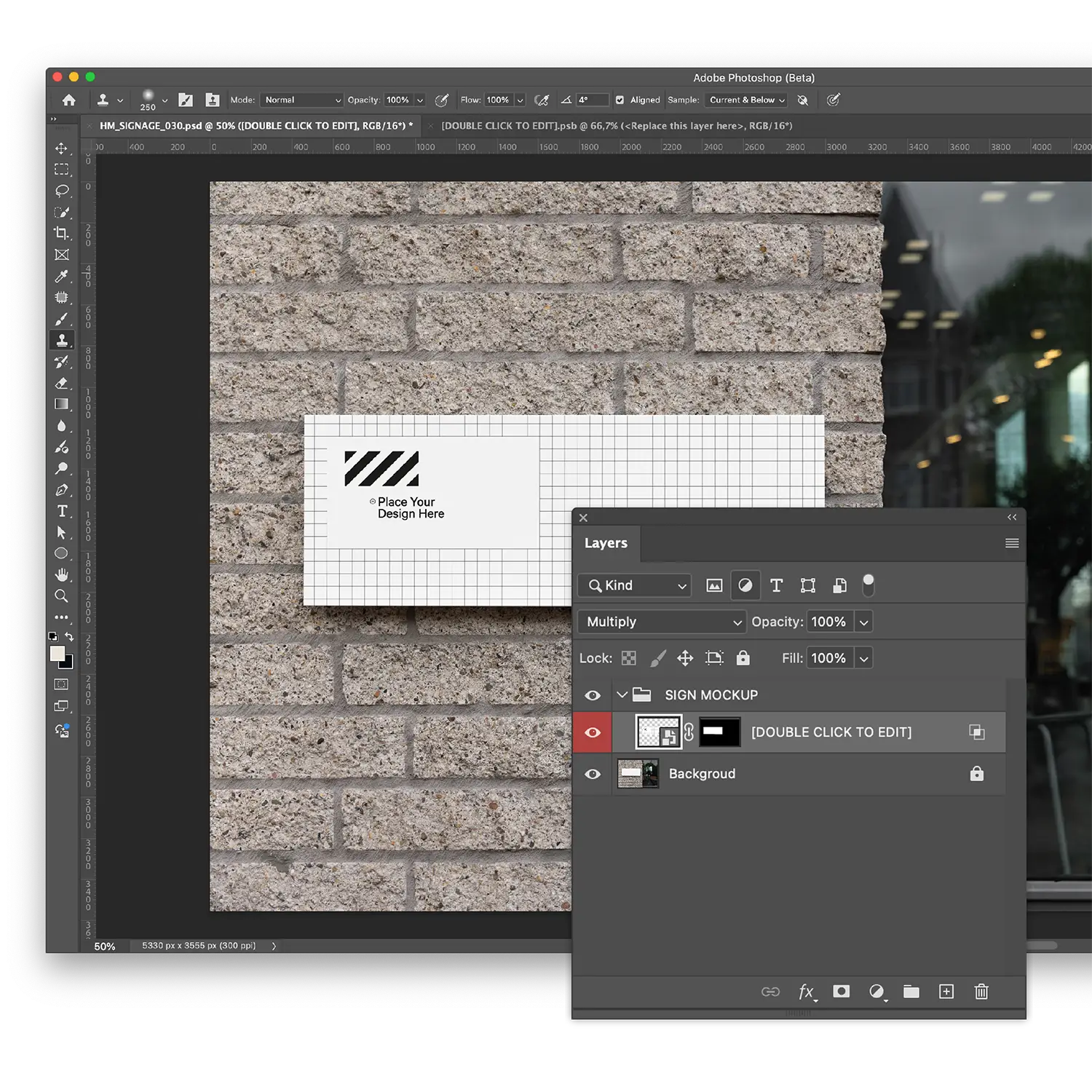Select the [DOUBLE CLICK TO EDIT] layer name
Image resolution: width=1092 pixels, height=1092 pixels.
831,732
